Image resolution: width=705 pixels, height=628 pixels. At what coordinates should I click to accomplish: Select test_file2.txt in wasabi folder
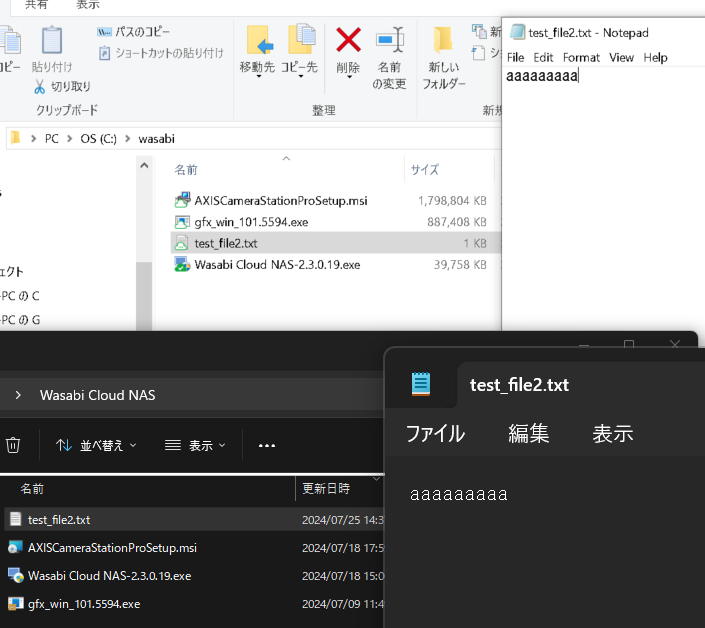[335, 243]
